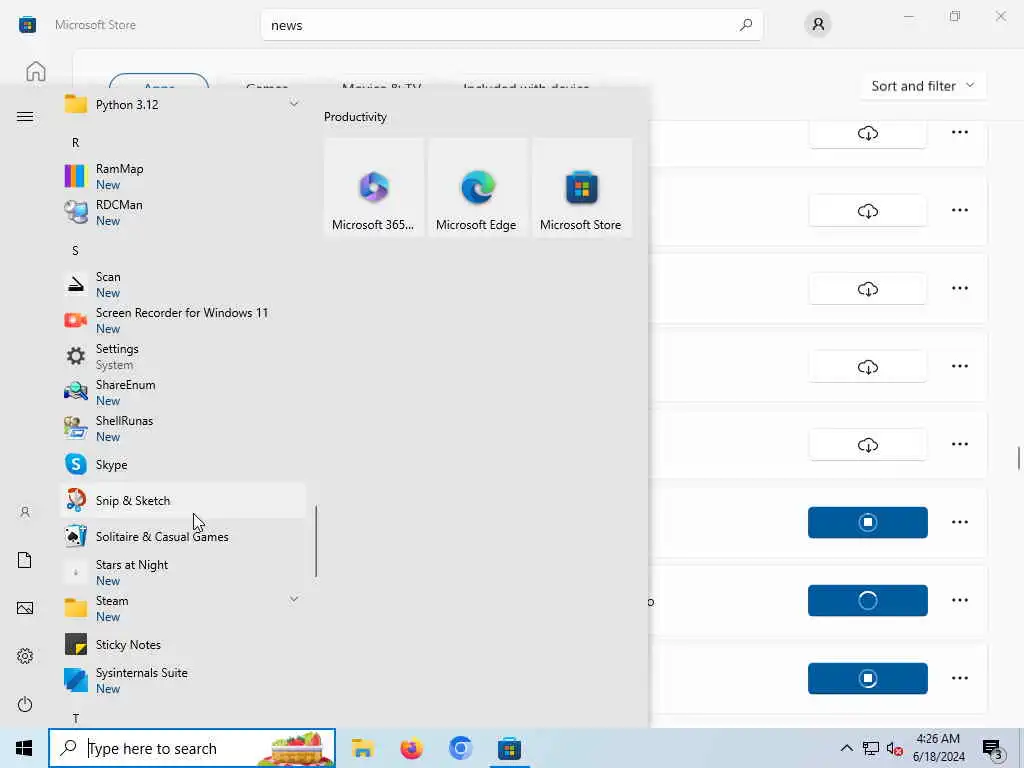The width and height of the screenshot is (1024, 768).
Task: Click the loading spinner install button
Action: (867, 600)
